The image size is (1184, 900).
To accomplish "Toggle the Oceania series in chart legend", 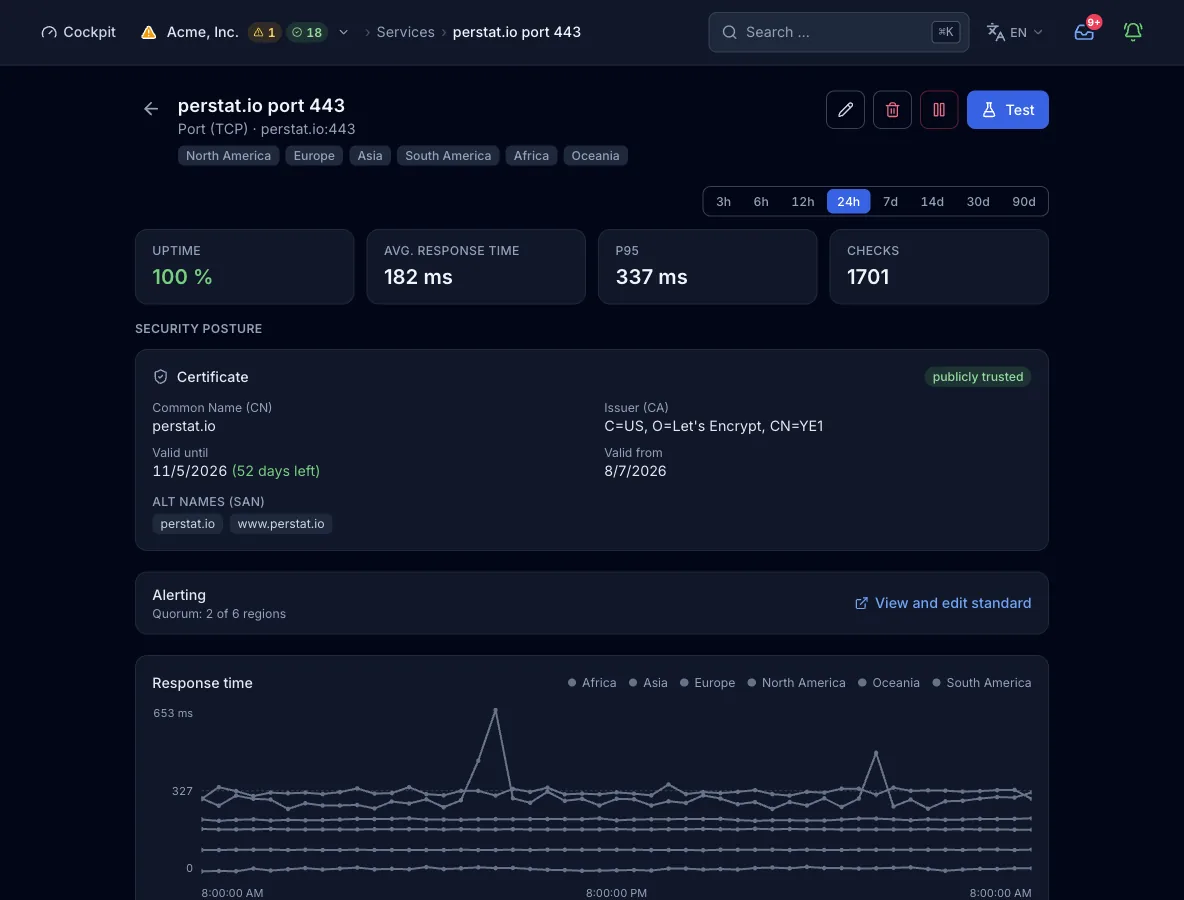I will point(889,683).
